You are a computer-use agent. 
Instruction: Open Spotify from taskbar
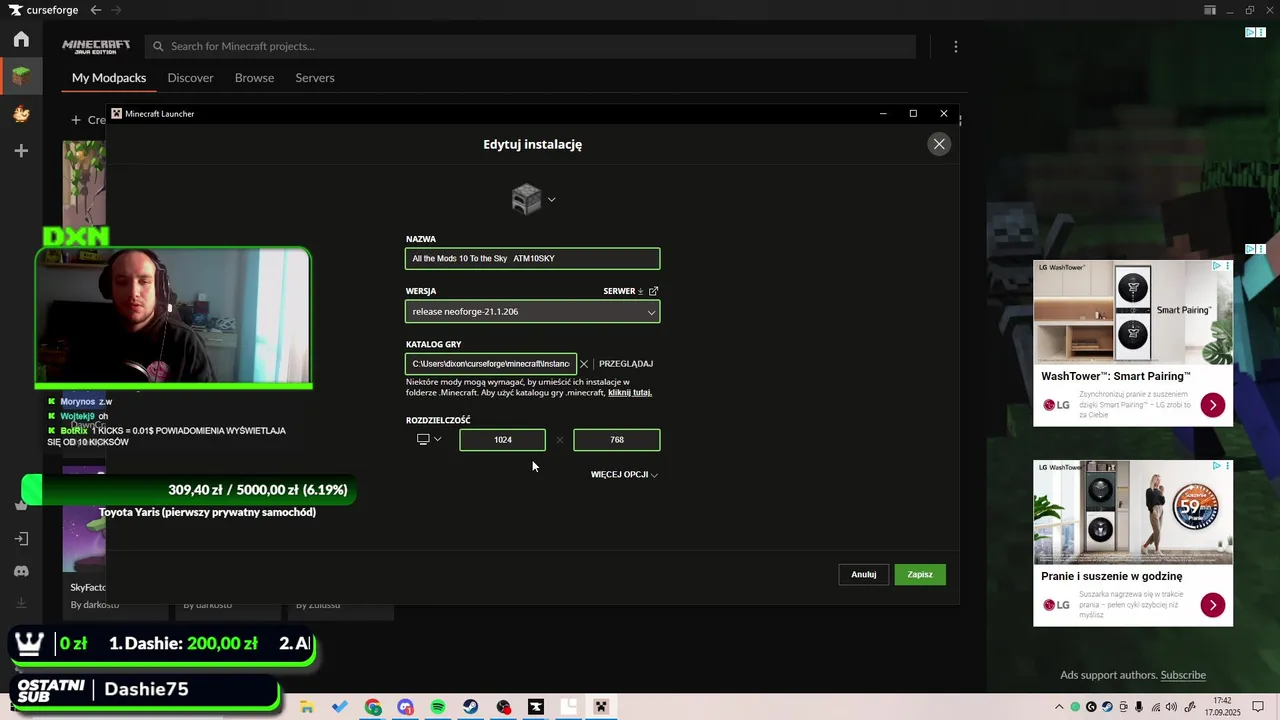coord(438,707)
